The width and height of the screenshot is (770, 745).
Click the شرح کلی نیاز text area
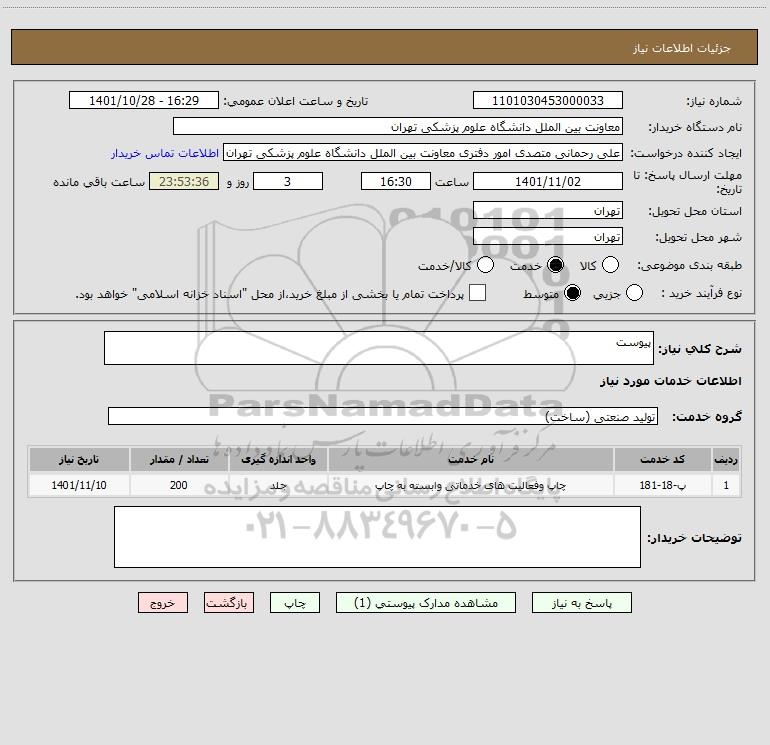(x=379, y=348)
